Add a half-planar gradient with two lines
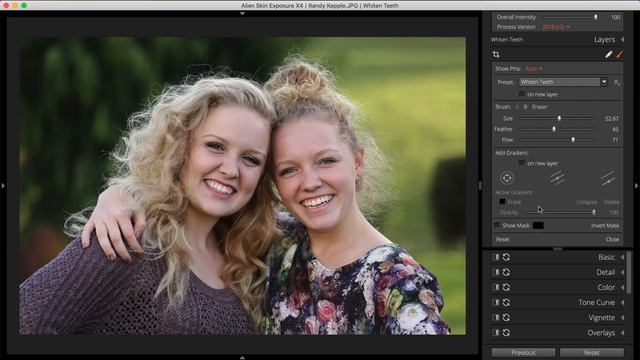 click(608, 178)
